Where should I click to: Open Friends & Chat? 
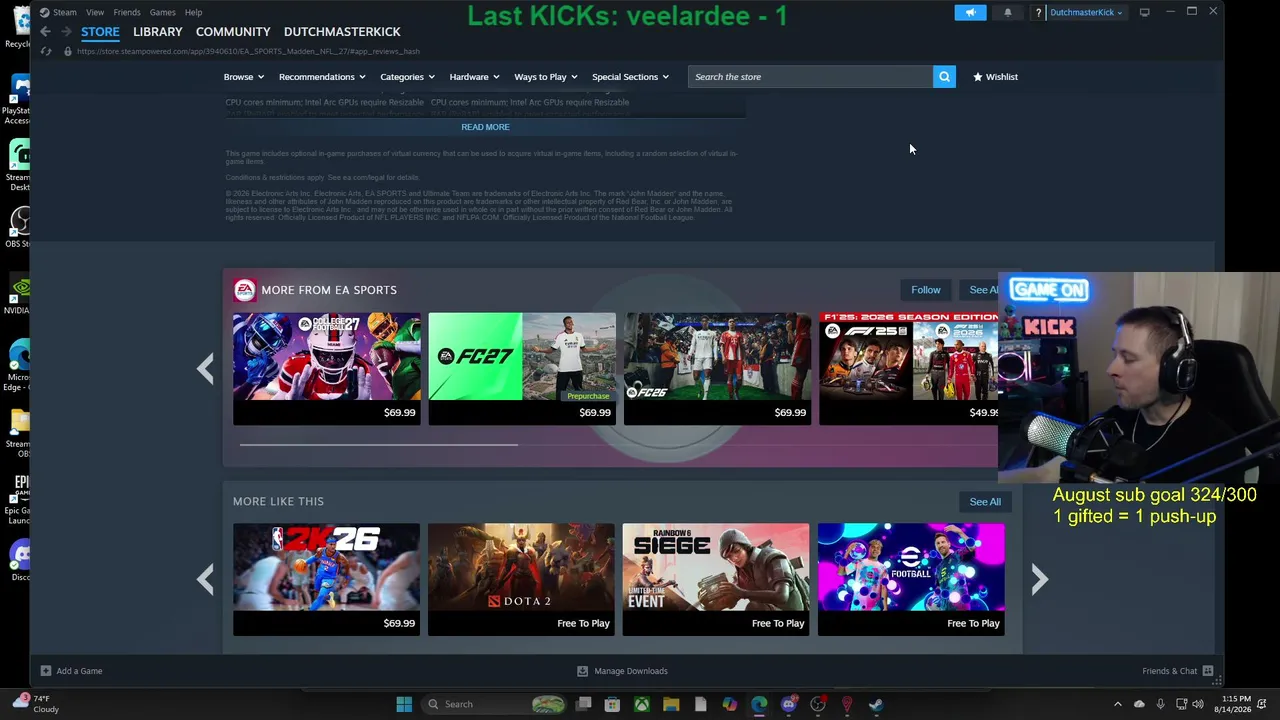tap(1170, 671)
